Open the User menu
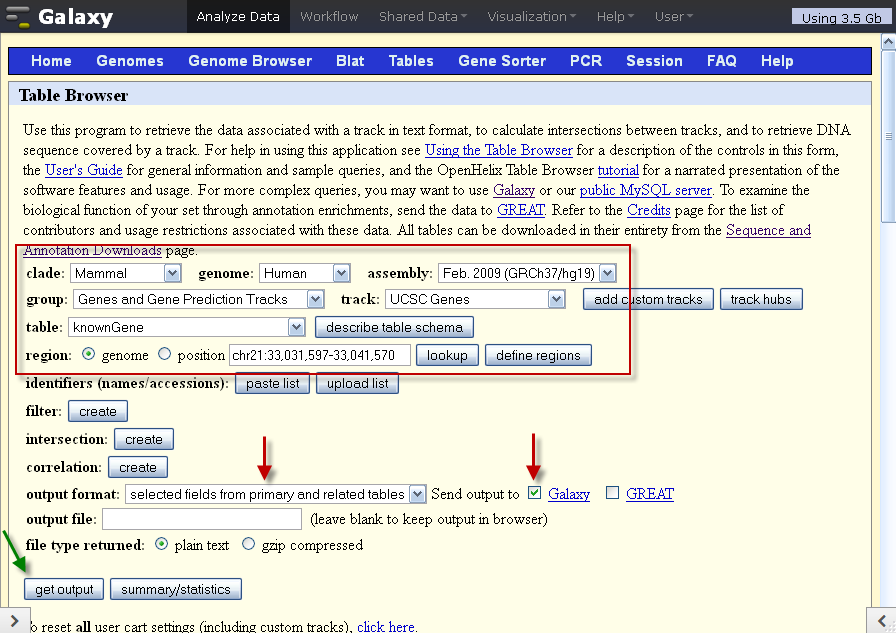Image resolution: width=896 pixels, height=633 pixels. (674, 17)
